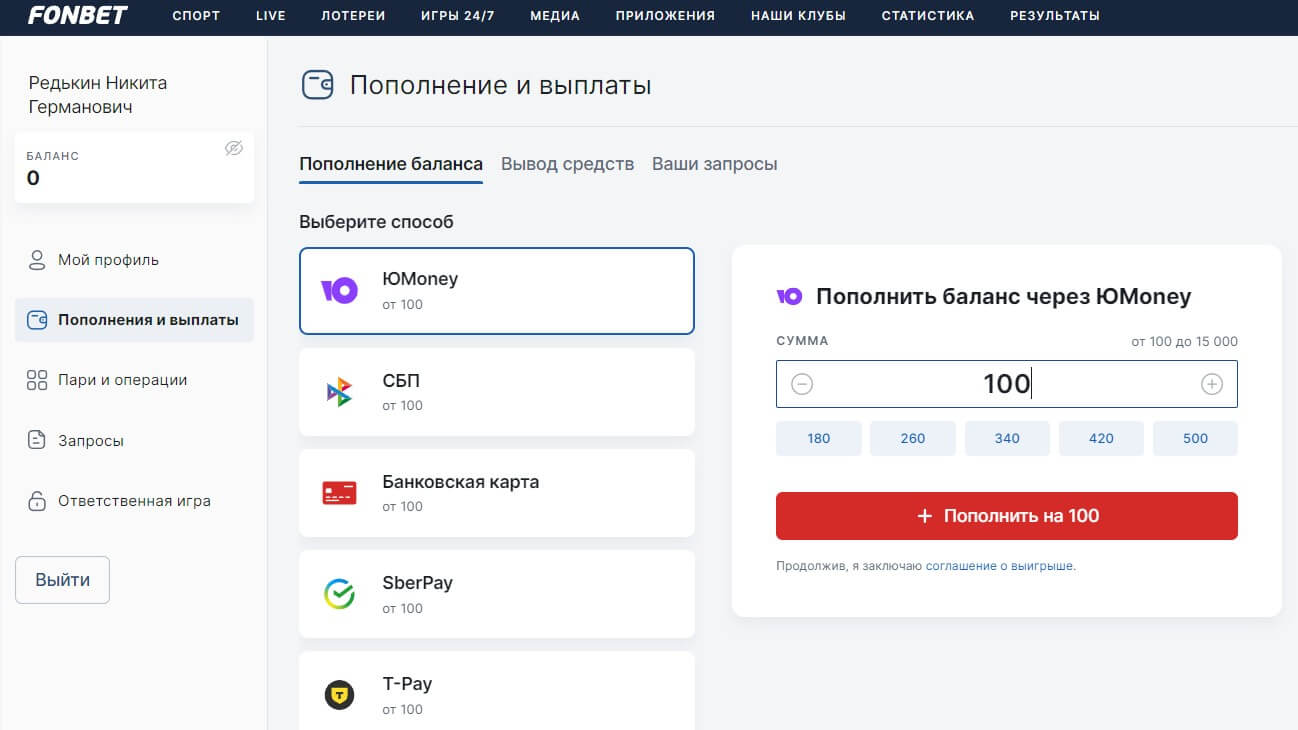Click the Пополнение и выплаты heading
The height and width of the screenshot is (730, 1298).
point(500,85)
